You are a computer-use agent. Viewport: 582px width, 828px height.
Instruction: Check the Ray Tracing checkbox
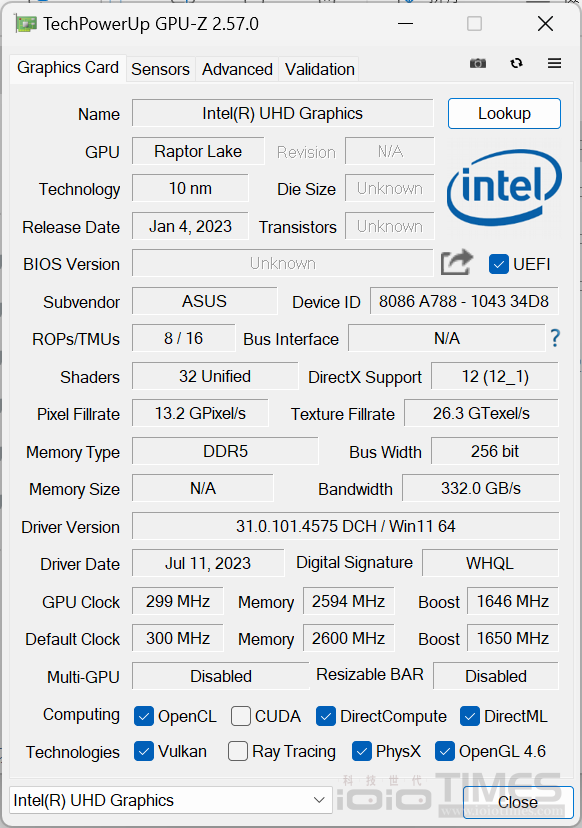(x=238, y=751)
